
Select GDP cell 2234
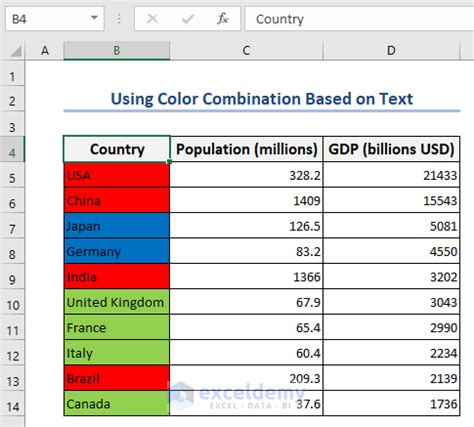click(391, 352)
